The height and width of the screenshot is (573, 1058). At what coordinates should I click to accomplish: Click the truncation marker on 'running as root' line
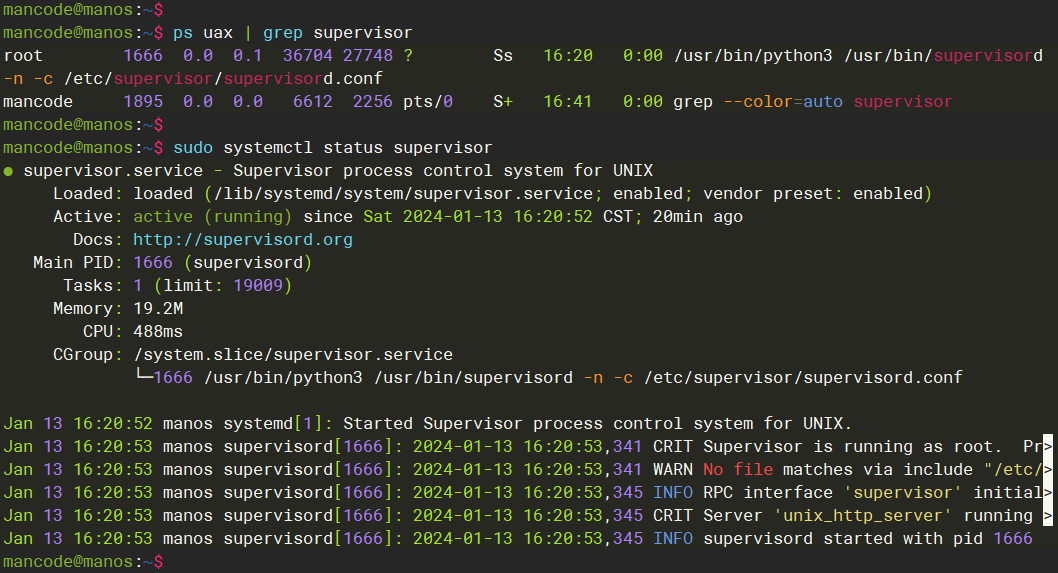pyautogui.click(x=1047, y=446)
